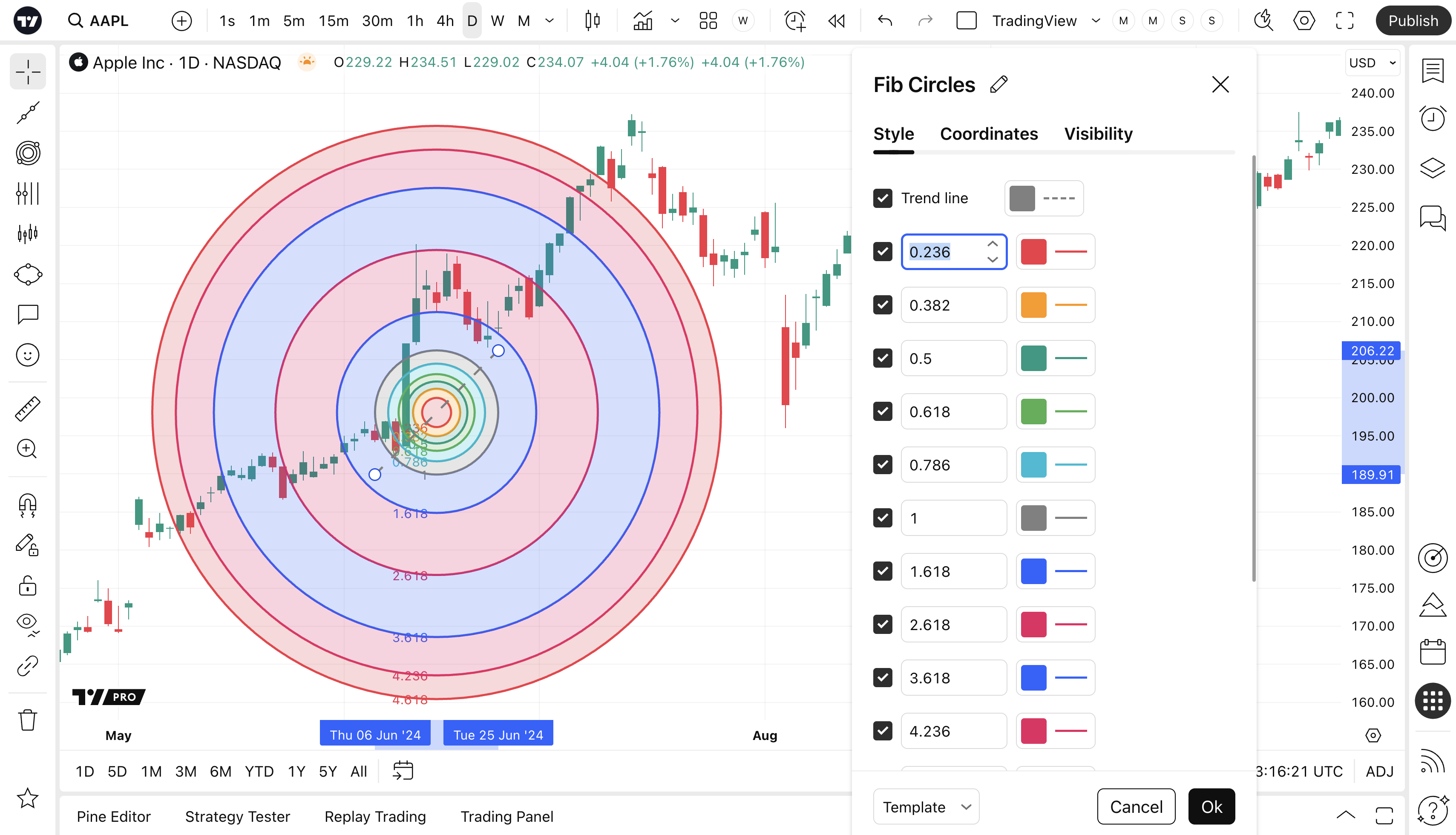
Task: Select the ruler measure tool
Action: (x=28, y=408)
